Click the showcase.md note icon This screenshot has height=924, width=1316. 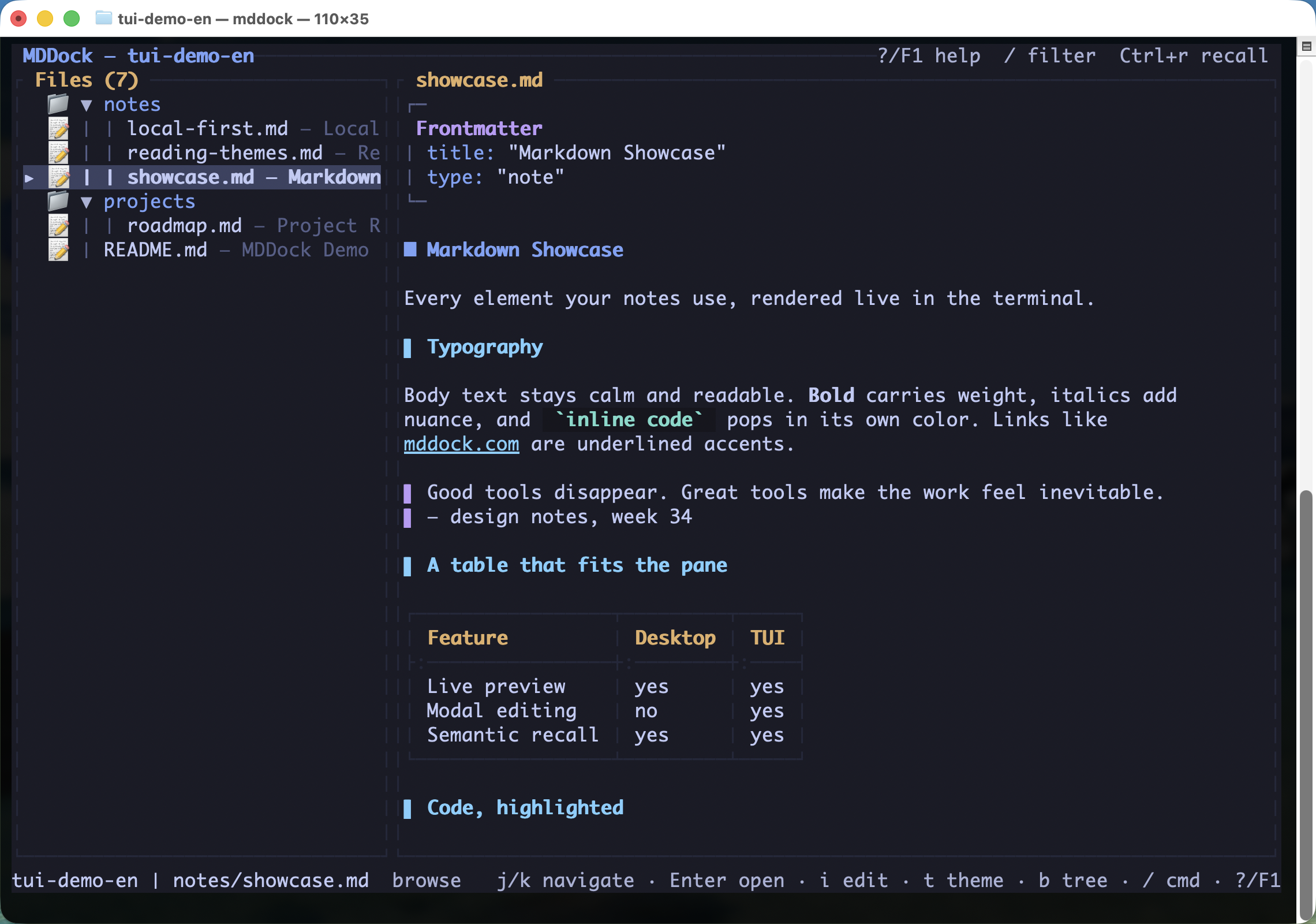[x=58, y=177]
